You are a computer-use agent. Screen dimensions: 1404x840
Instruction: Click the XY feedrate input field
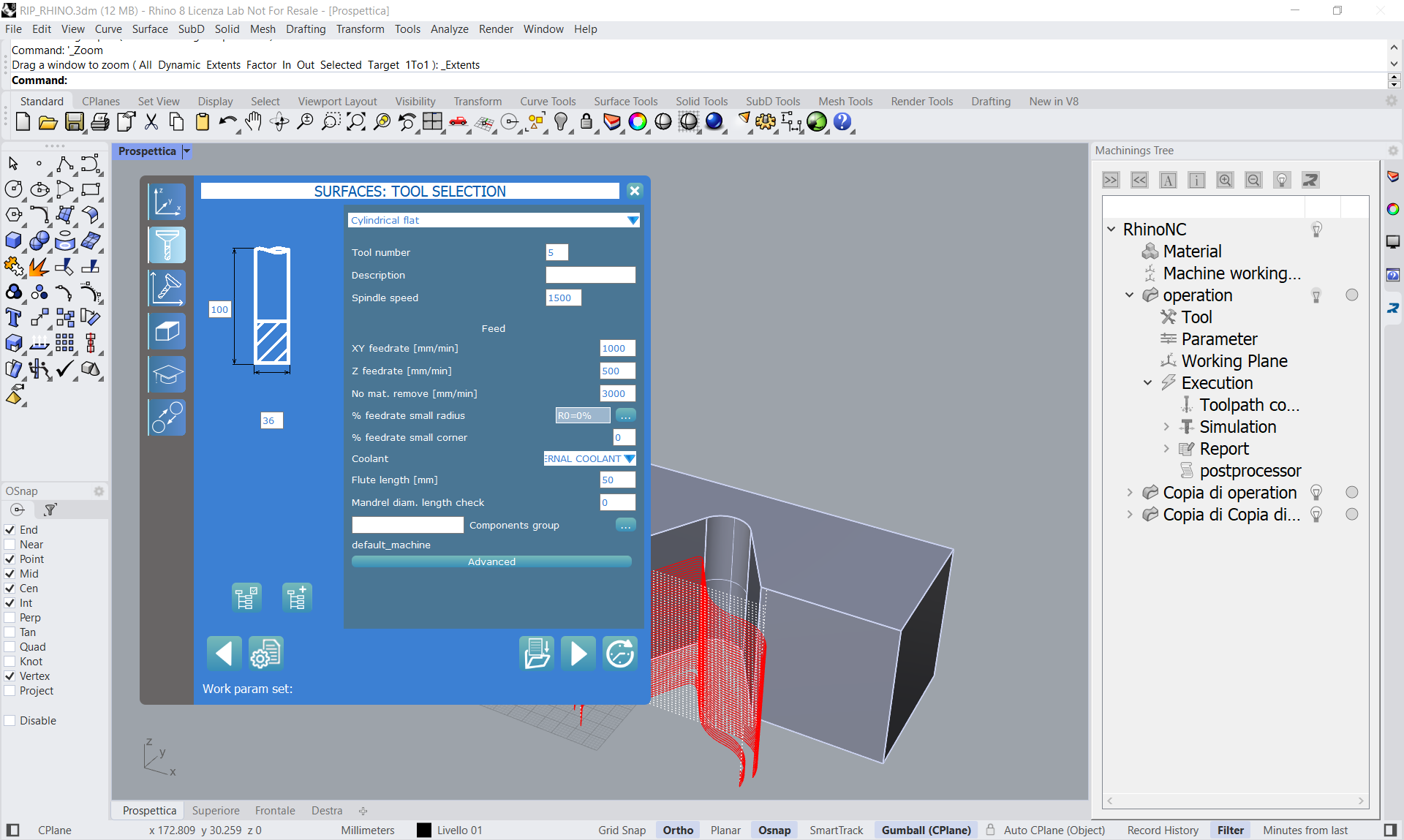(617, 348)
